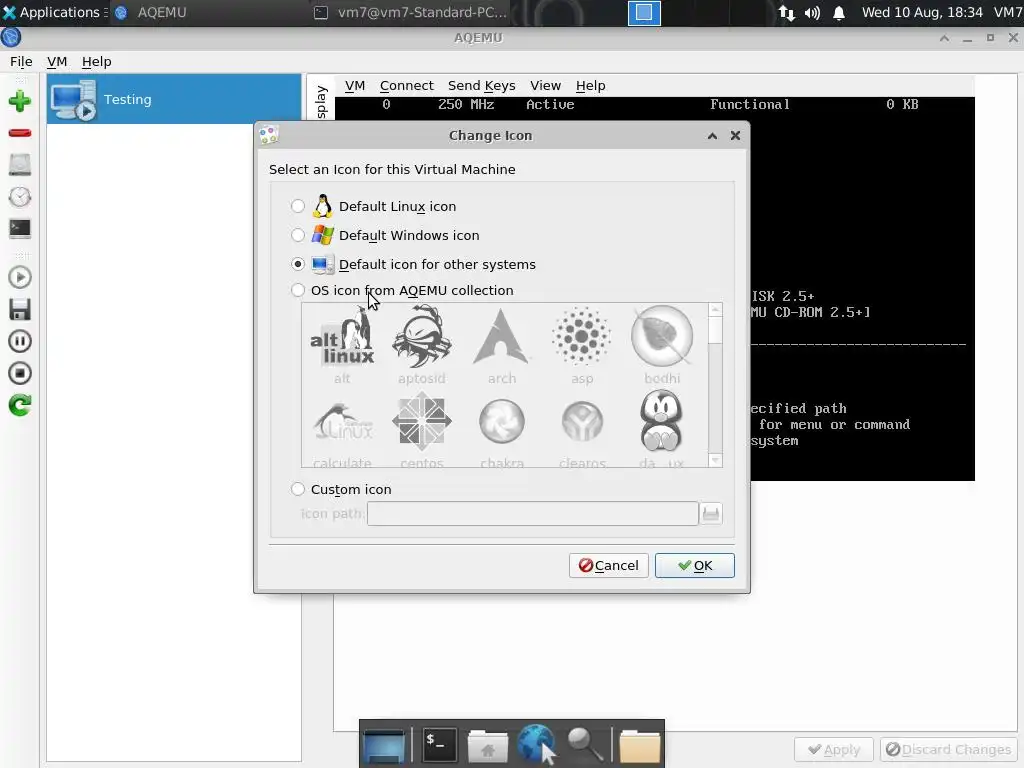
Task: Open the Applications menu in top panel
Action: coord(54,12)
